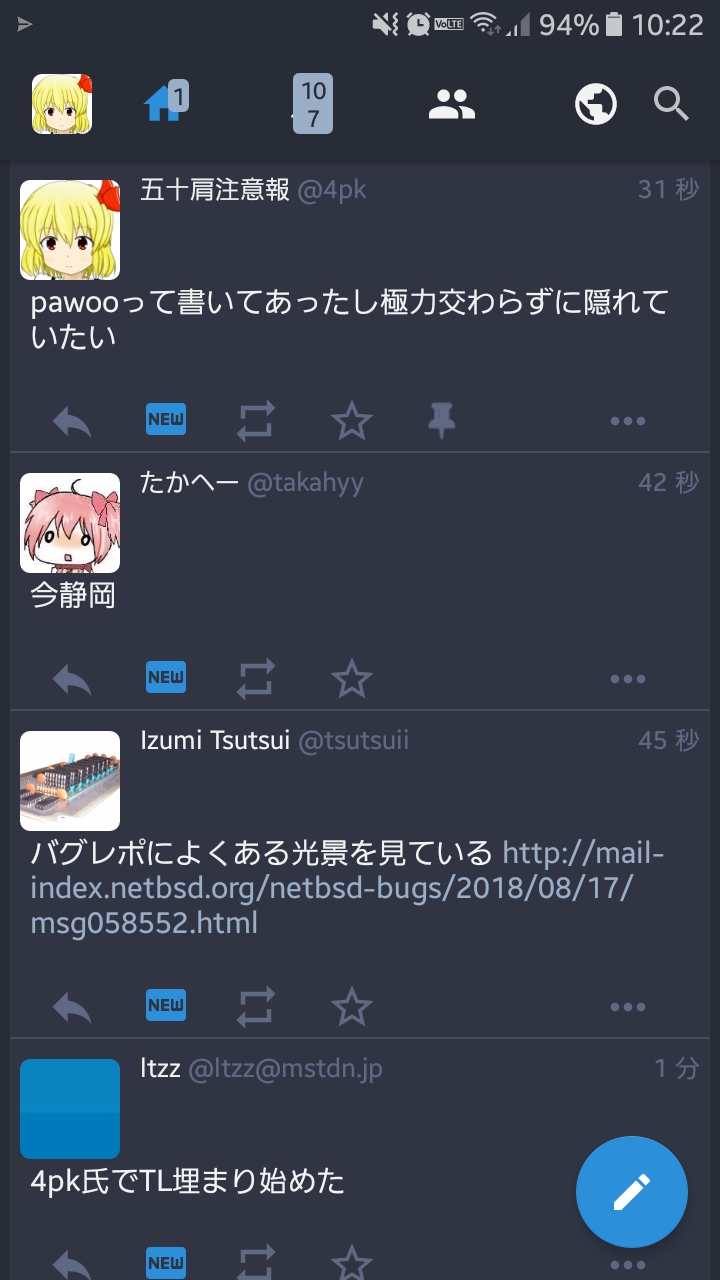Open more options on @4pk post
The image size is (720, 1280).
[628, 422]
